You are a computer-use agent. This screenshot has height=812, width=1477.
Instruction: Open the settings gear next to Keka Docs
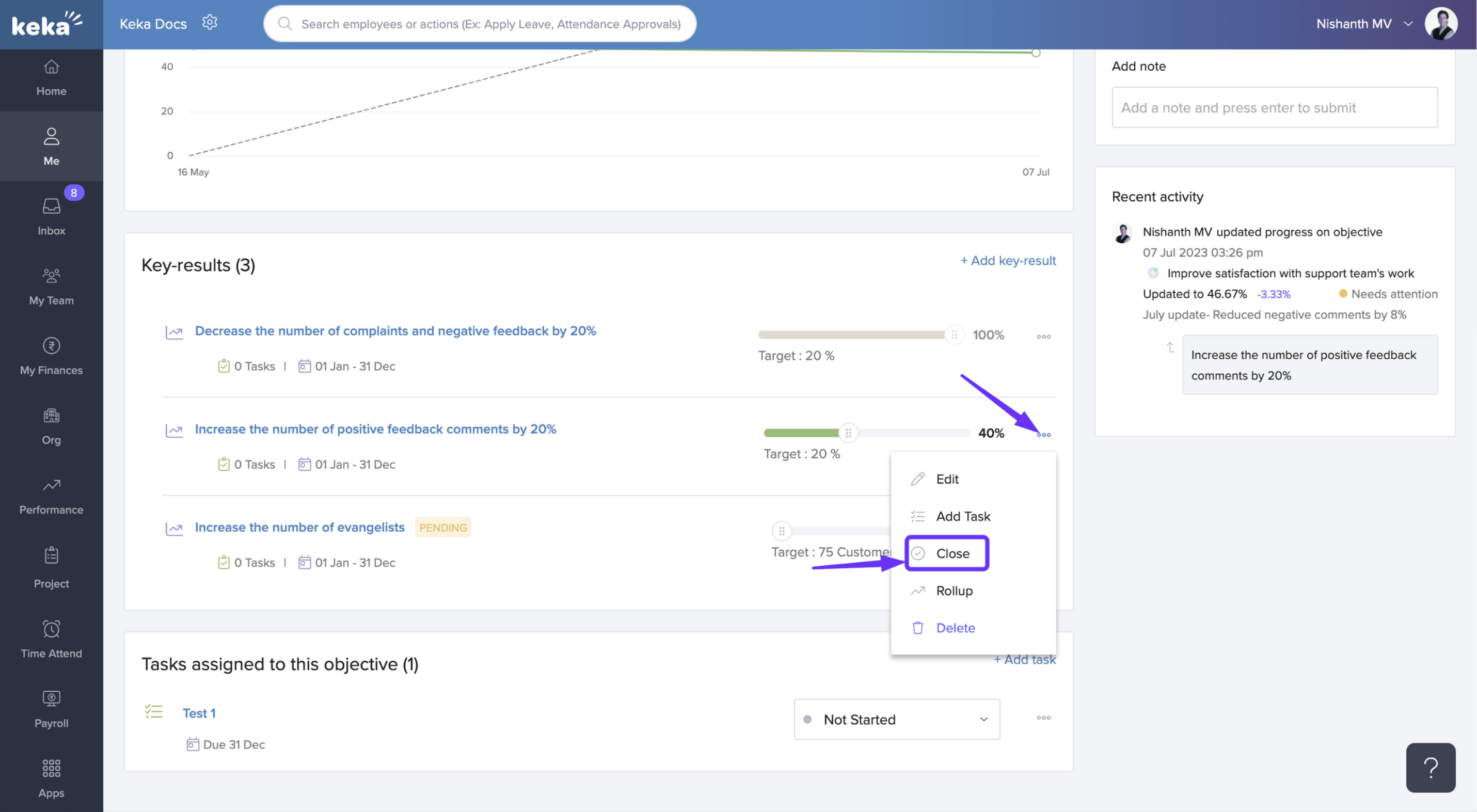(x=210, y=22)
